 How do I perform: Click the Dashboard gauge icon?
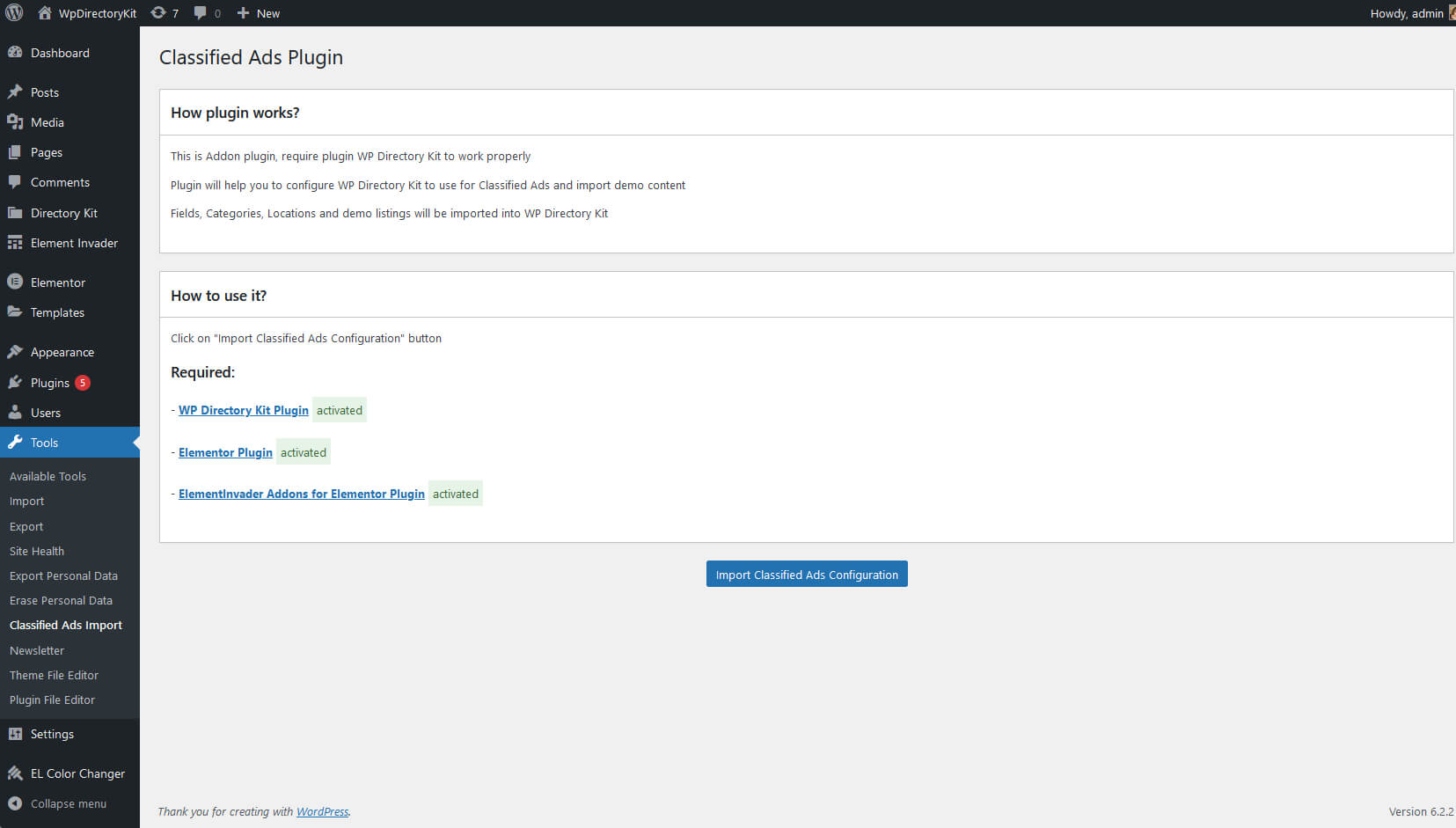coord(15,53)
